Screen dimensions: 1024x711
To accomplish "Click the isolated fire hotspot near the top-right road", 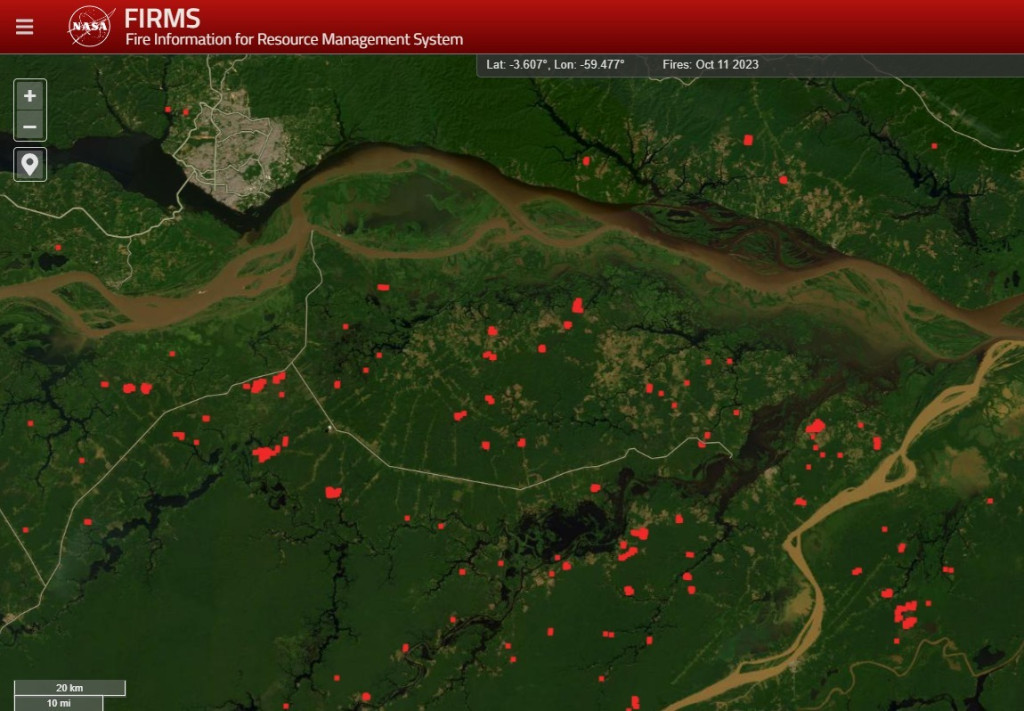I will click(934, 146).
